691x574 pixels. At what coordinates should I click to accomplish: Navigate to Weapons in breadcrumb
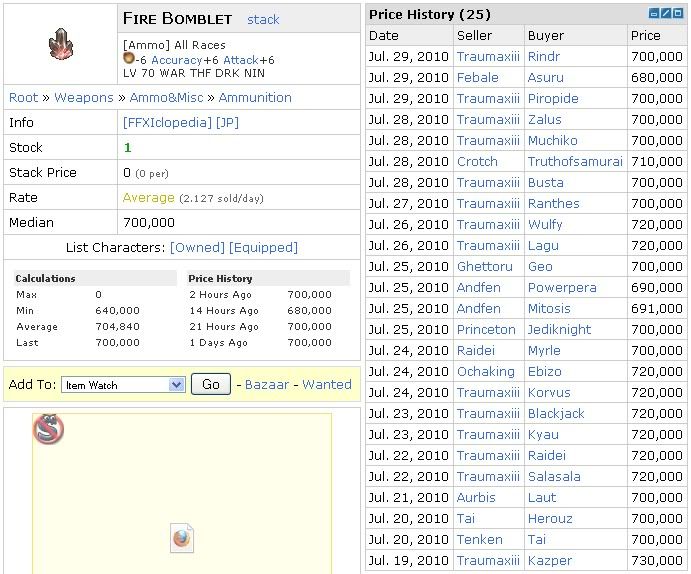(84, 97)
